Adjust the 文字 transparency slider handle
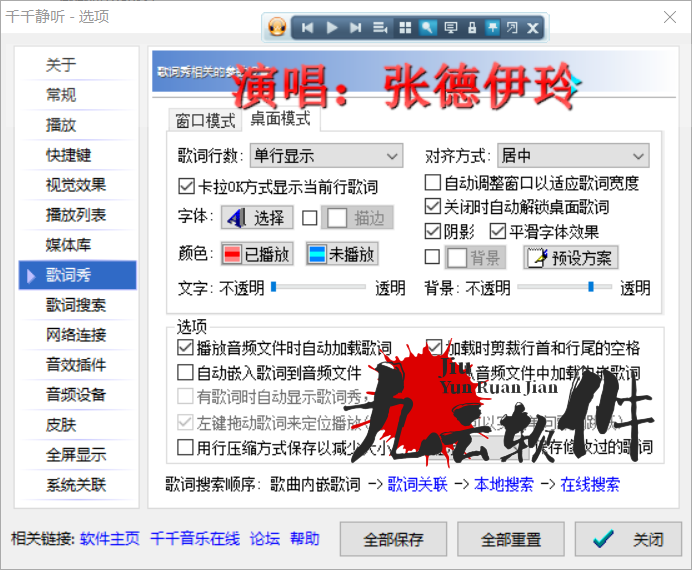Image resolution: width=692 pixels, height=570 pixels. coord(274,287)
